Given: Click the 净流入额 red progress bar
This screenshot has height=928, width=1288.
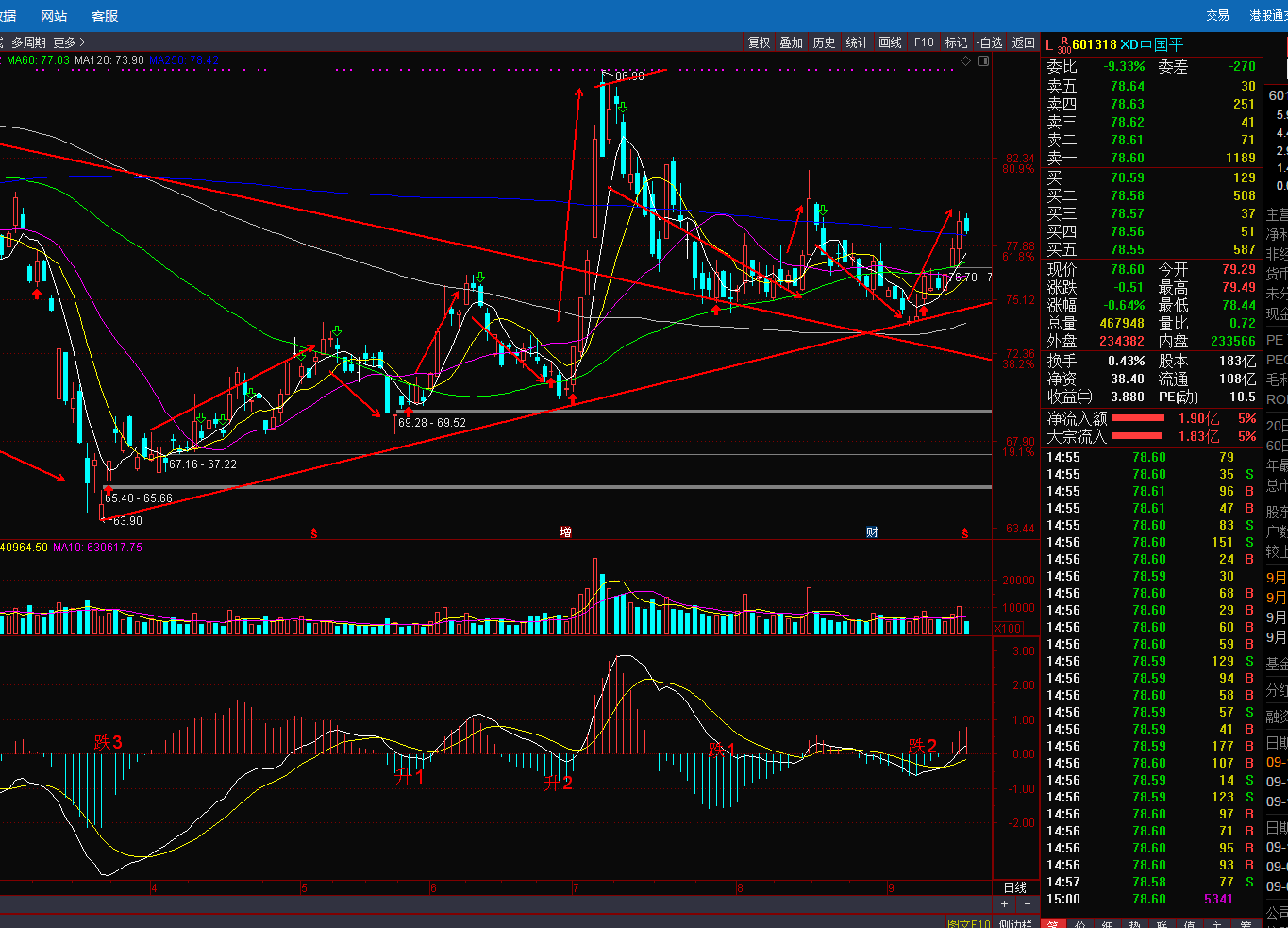Looking at the screenshot, I should click(x=1137, y=418).
